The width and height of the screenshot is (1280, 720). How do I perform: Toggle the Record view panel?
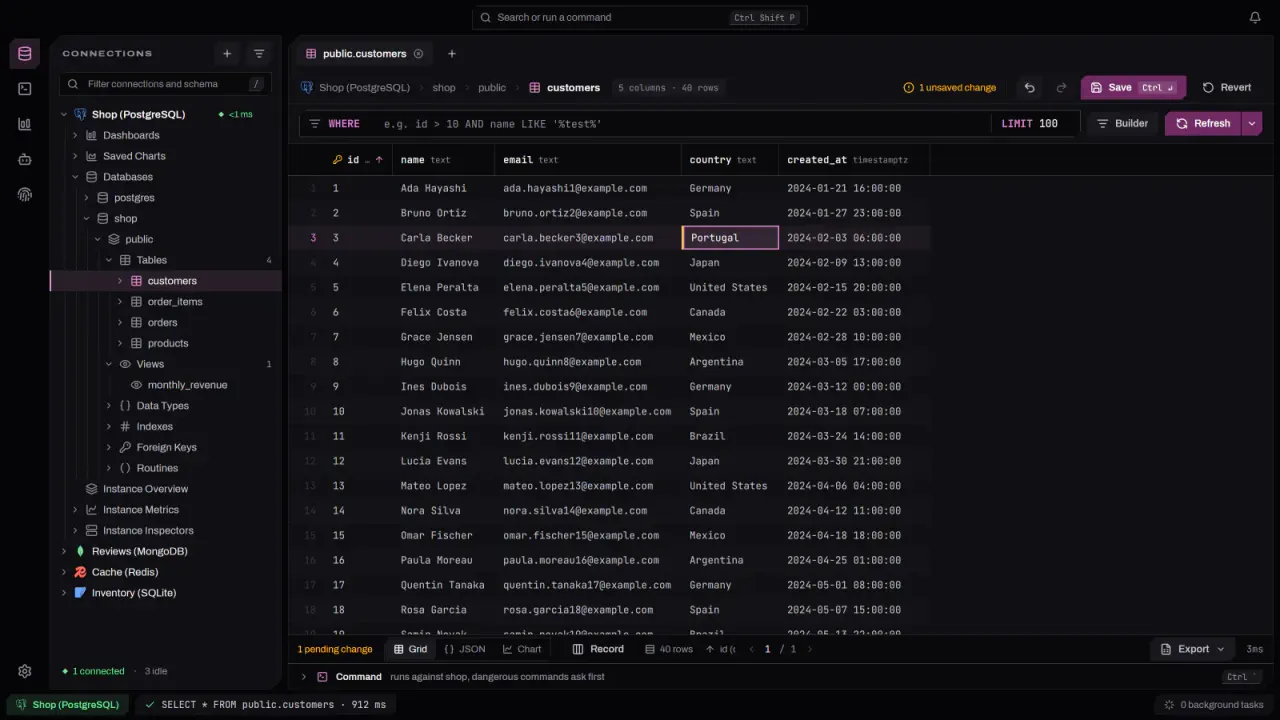tap(598, 649)
